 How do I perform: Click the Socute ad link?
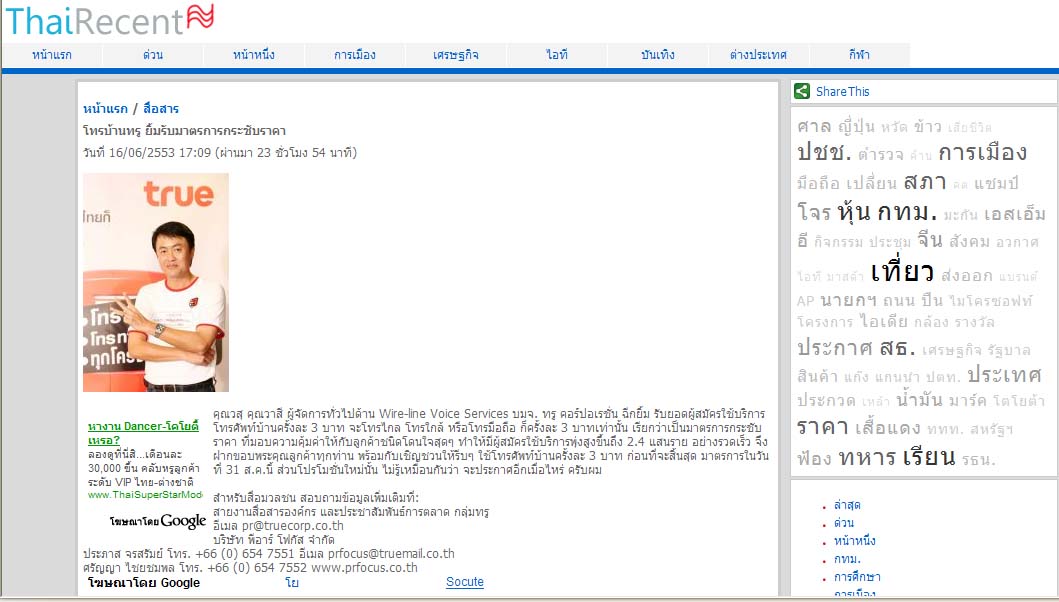465,582
